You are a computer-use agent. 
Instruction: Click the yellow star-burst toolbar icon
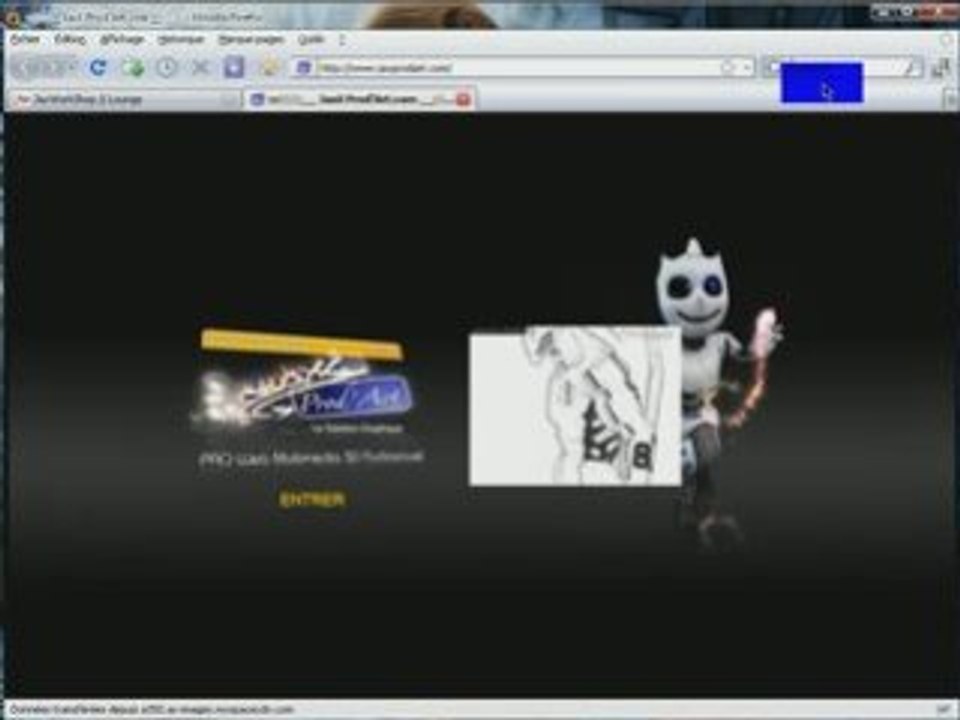270,67
